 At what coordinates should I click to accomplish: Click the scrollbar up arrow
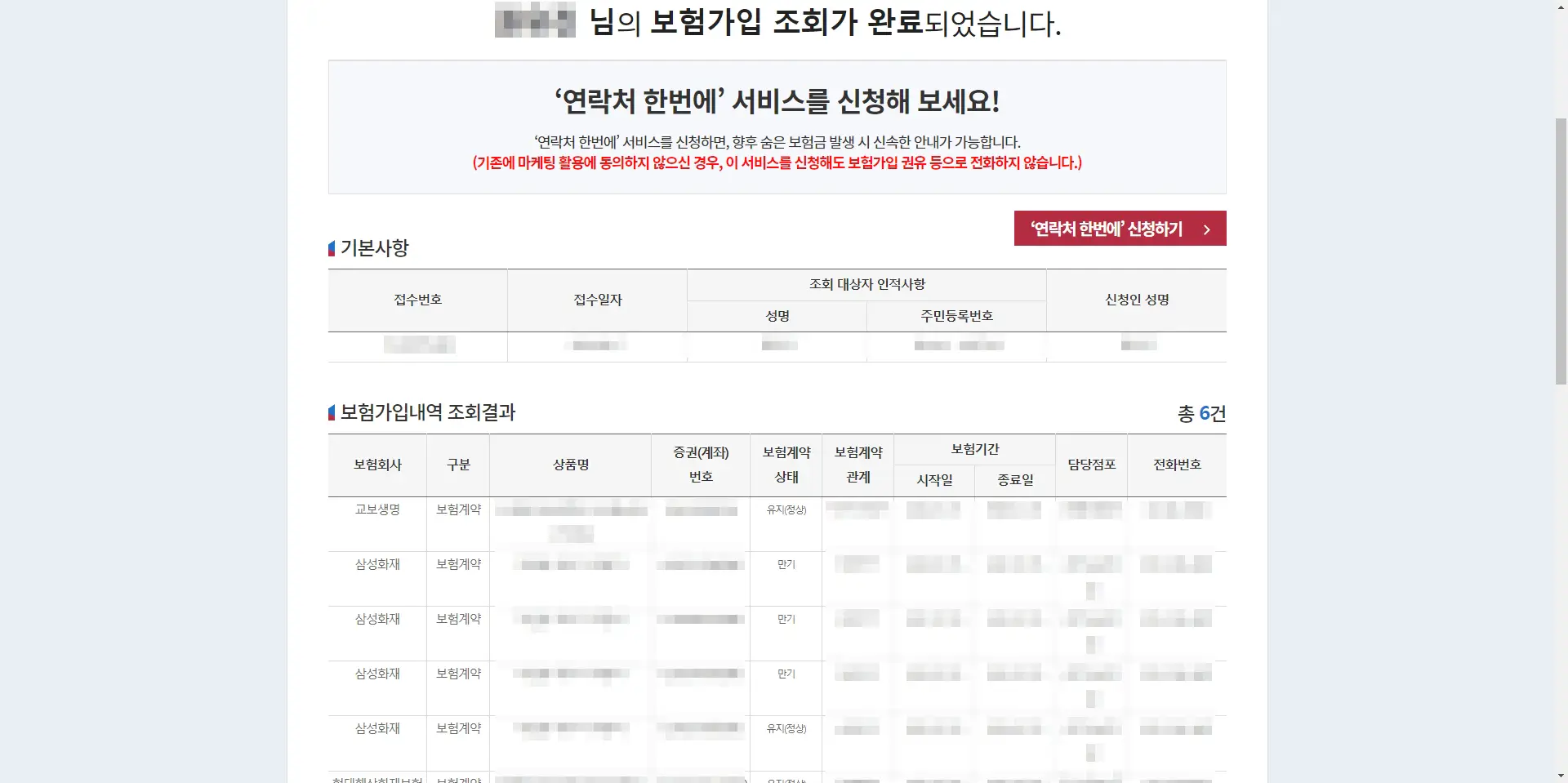(1561, 7)
